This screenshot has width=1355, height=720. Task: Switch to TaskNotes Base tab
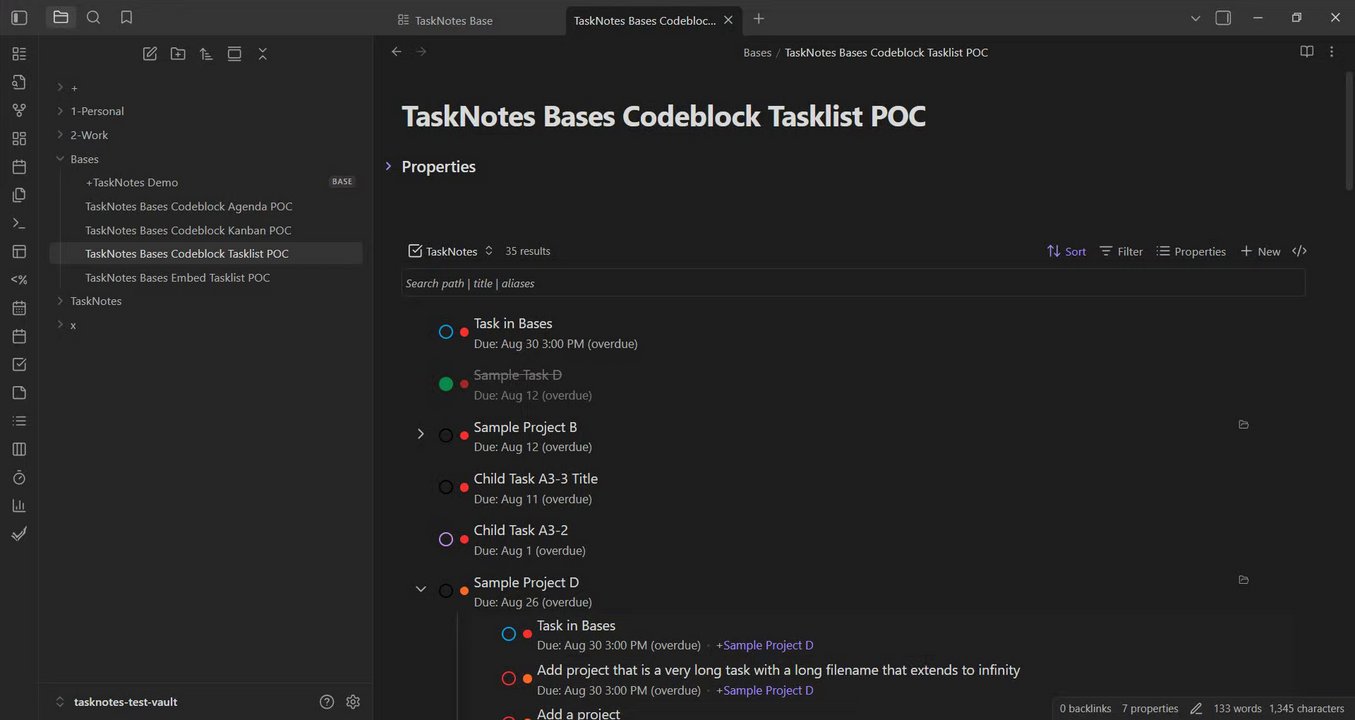[x=453, y=20]
